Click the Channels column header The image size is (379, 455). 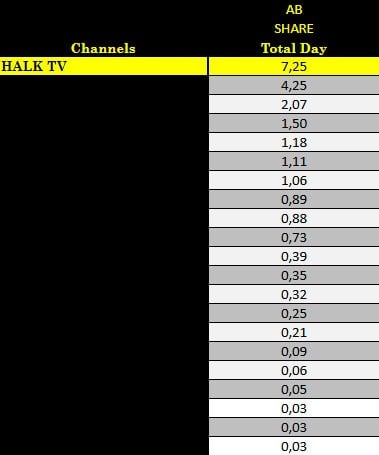tap(103, 48)
